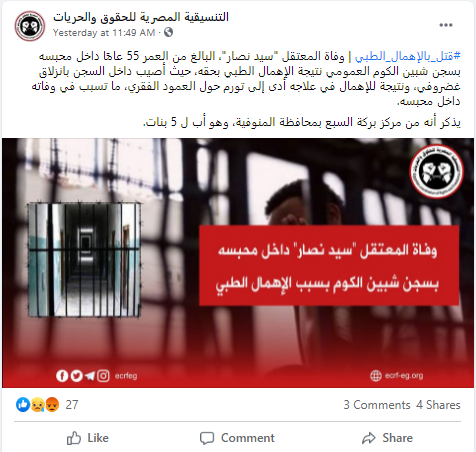Click the angry reaction icon

point(52,404)
